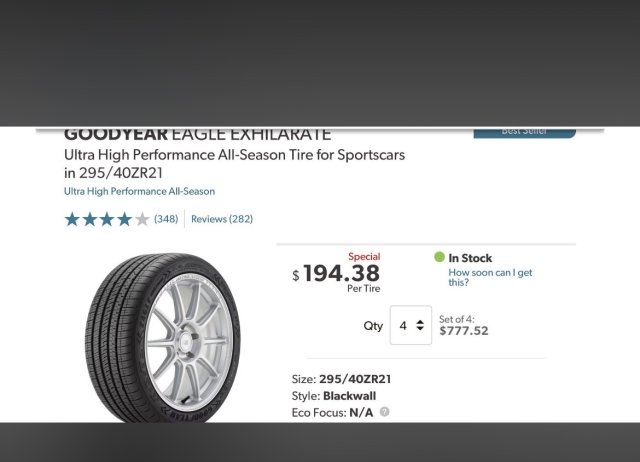The width and height of the screenshot is (640, 462).
Task: Click the Style Blackwall specification
Action: click(x=334, y=396)
